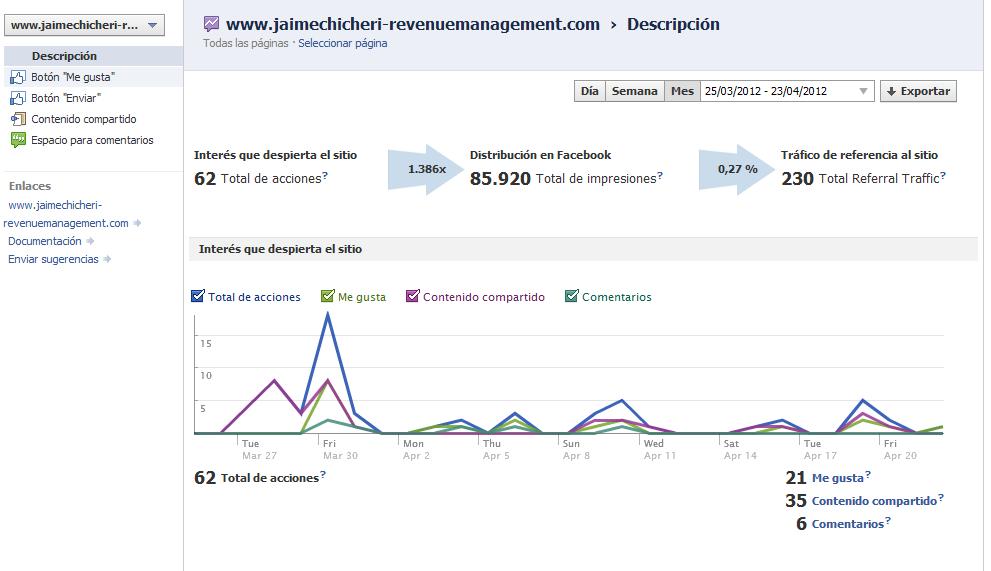Click the arrow icon after revenuemanagement.com link
This screenshot has width=991, height=571.
(137, 223)
